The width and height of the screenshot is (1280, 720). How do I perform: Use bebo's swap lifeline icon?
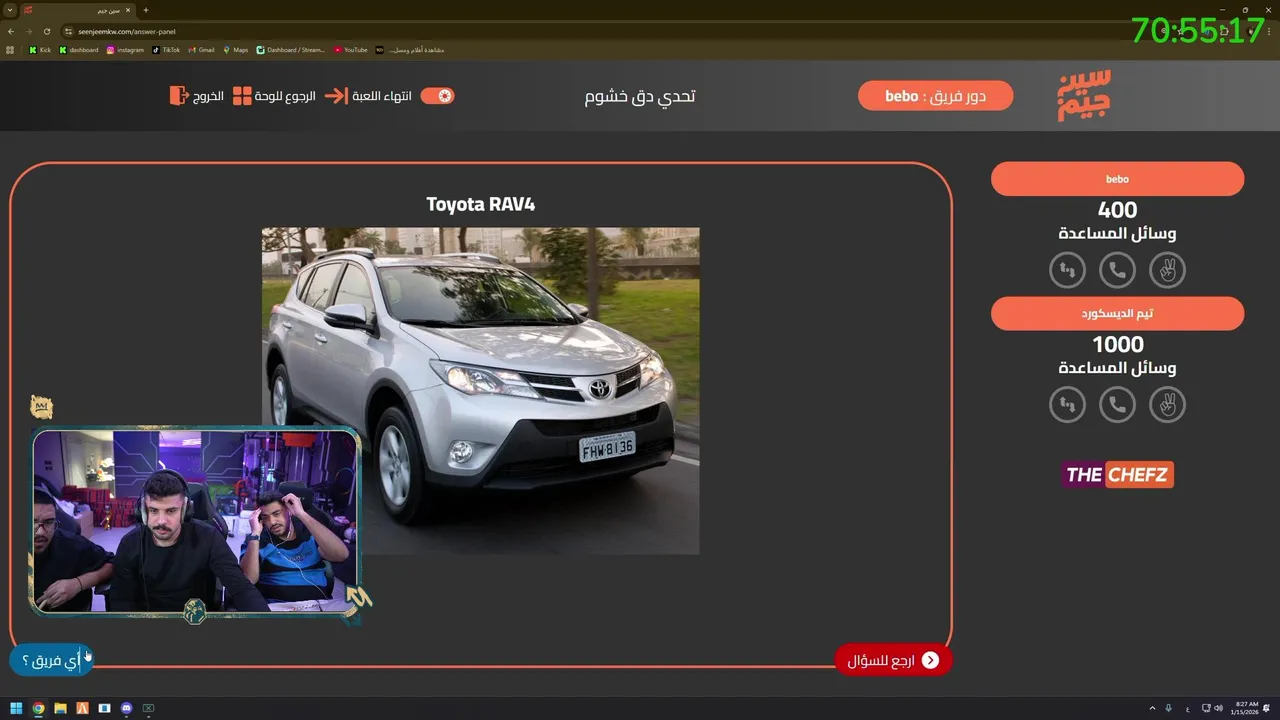pos(1067,270)
